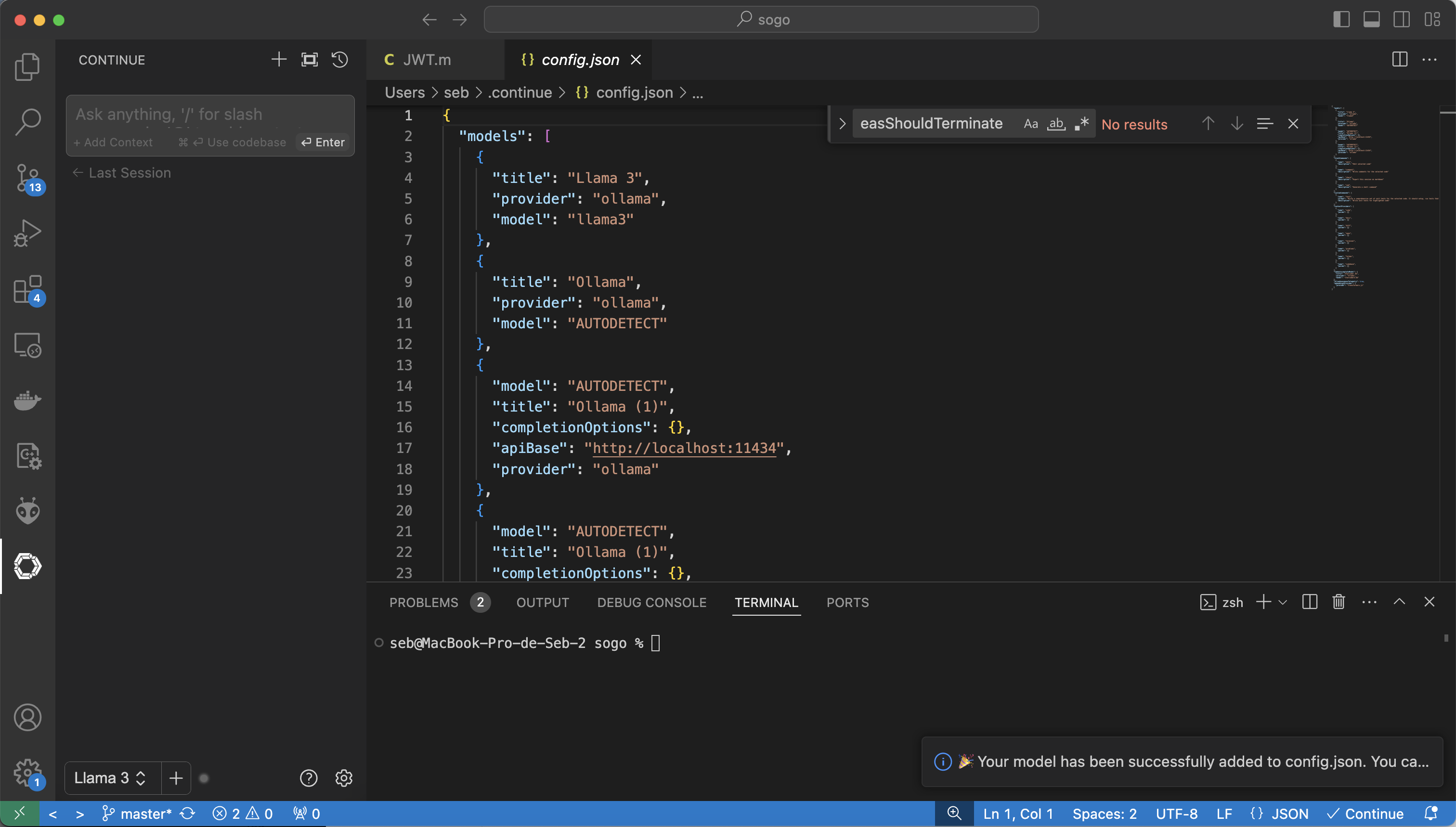Toggle Match Whole Word option
The height and width of the screenshot is (827, 1456).
pyautogui.click(x=1056, y=124)
